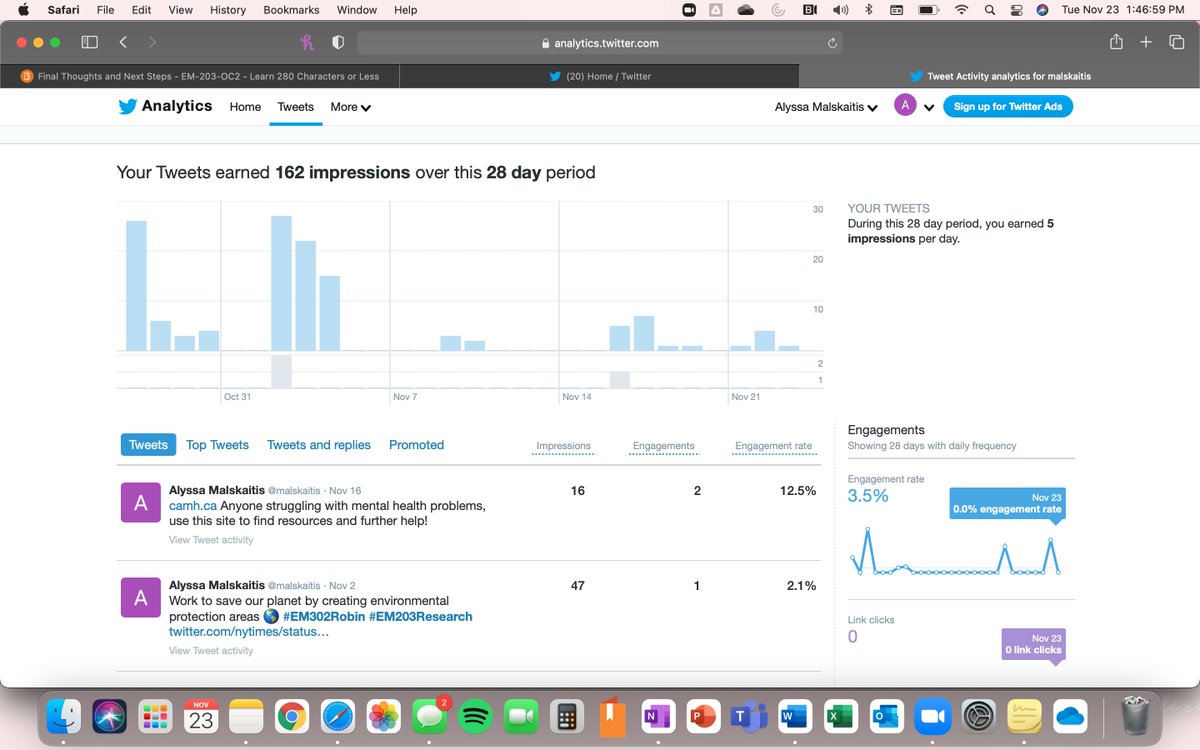Click the engagement rate line chart
Screen dimensions: 1200x750
pyautogui.click(x=955, y=549)
